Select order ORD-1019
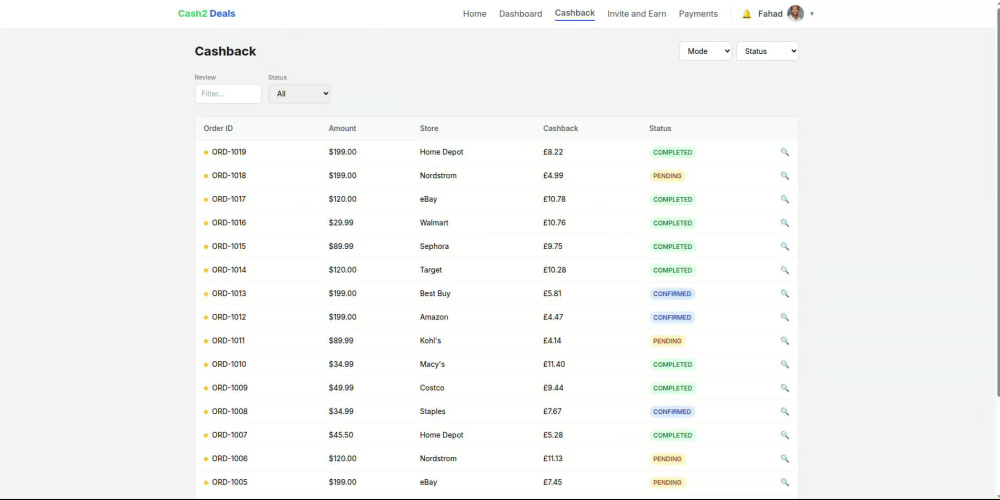 click(x=228, y=152)
